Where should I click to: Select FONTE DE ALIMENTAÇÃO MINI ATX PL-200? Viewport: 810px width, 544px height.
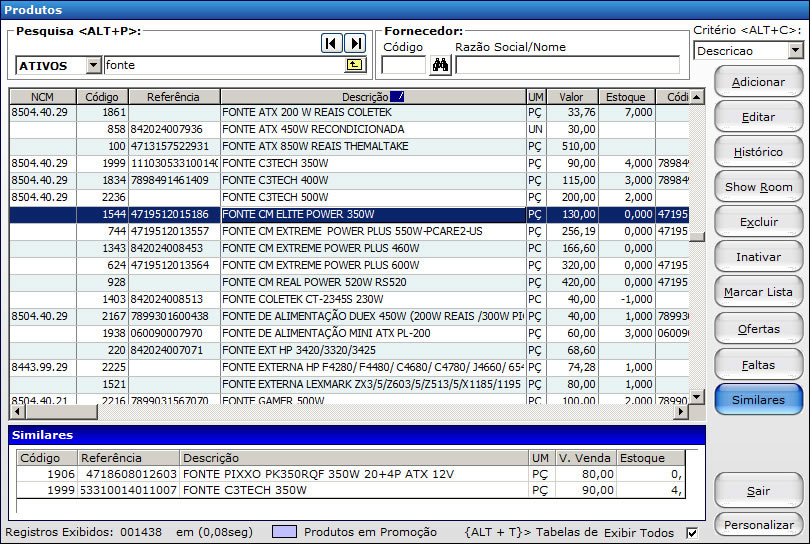(x=349, y=333)
